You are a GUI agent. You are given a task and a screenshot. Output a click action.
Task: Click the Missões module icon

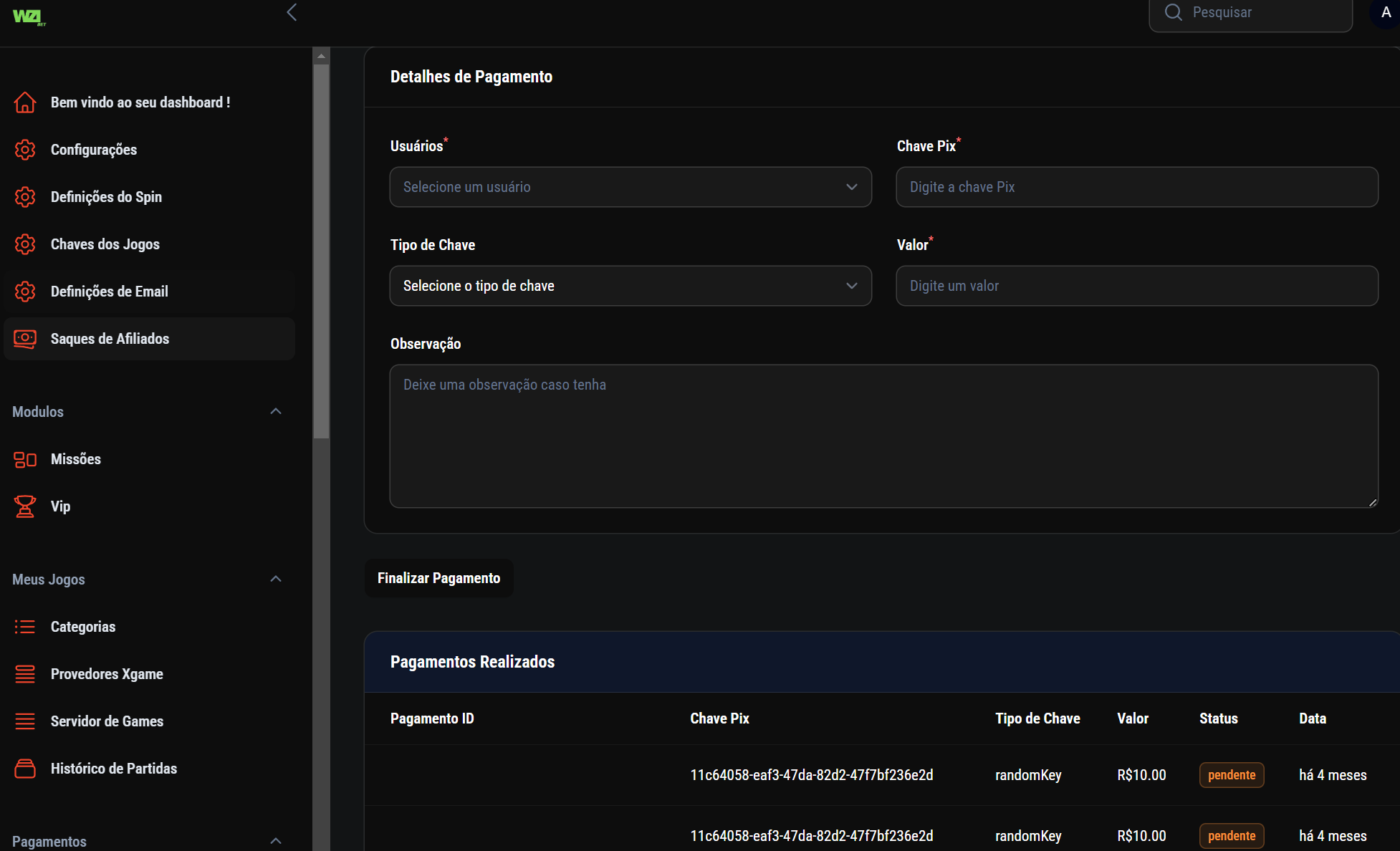coord(25,459)
